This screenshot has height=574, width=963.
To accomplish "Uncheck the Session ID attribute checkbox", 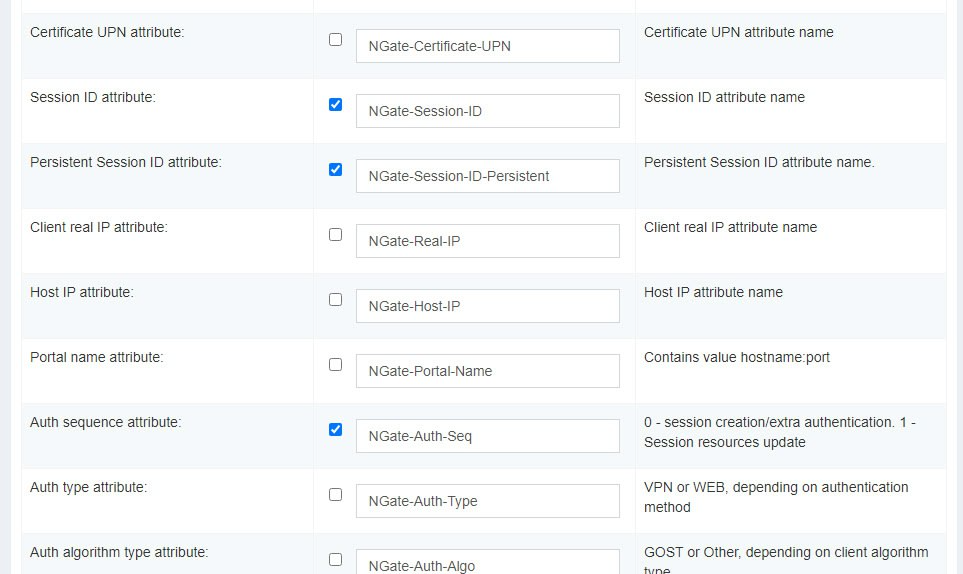I will point(335,104).
